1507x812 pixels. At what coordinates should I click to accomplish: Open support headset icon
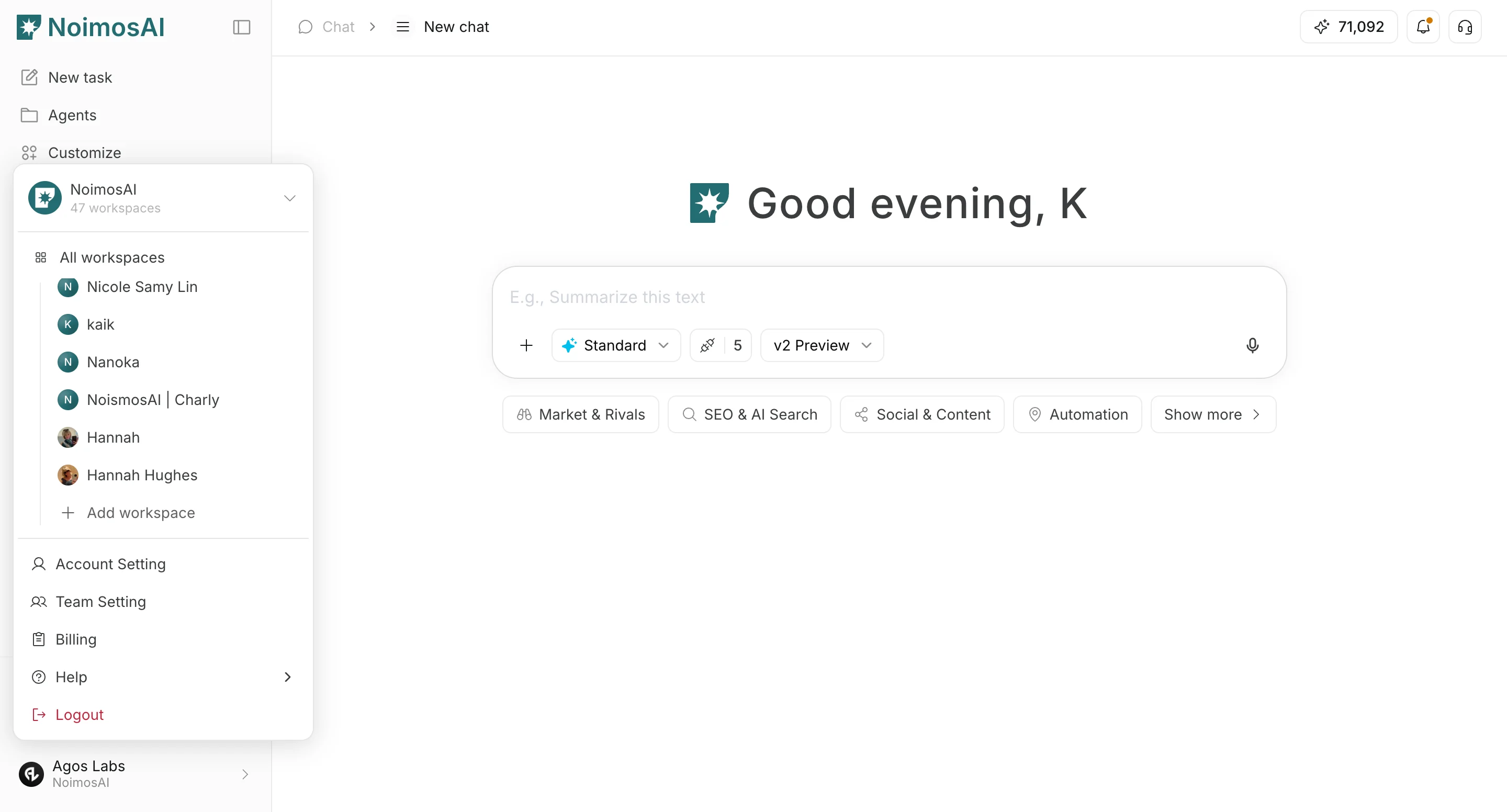coord(1465,27)
